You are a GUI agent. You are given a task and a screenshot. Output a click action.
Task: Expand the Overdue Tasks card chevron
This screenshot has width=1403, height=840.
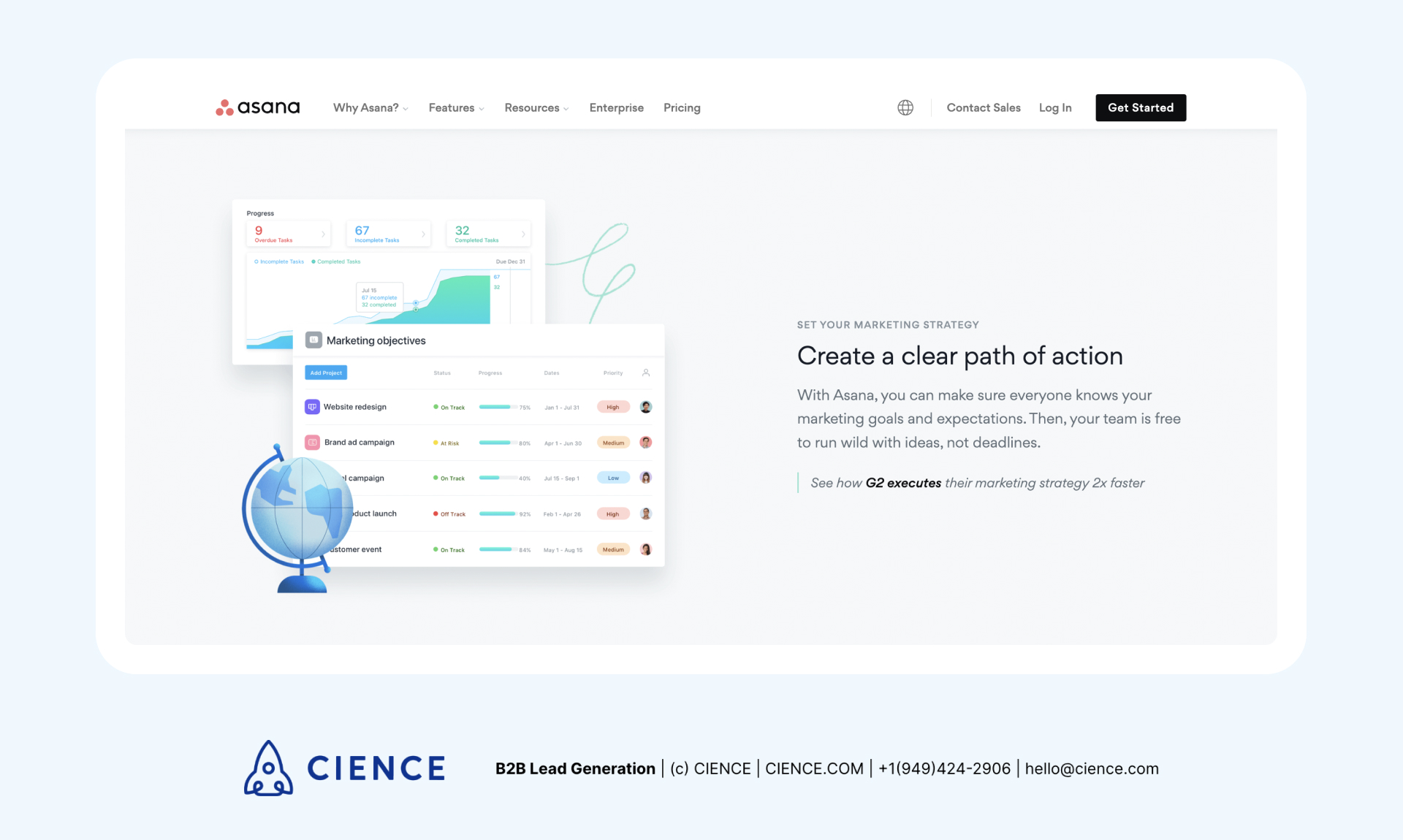click(x=325, y=234)
